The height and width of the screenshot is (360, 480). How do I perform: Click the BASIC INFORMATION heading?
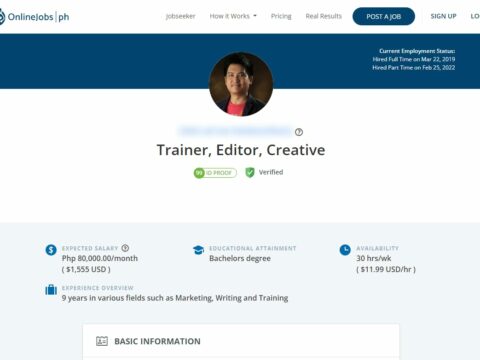[x=157, y=341]
